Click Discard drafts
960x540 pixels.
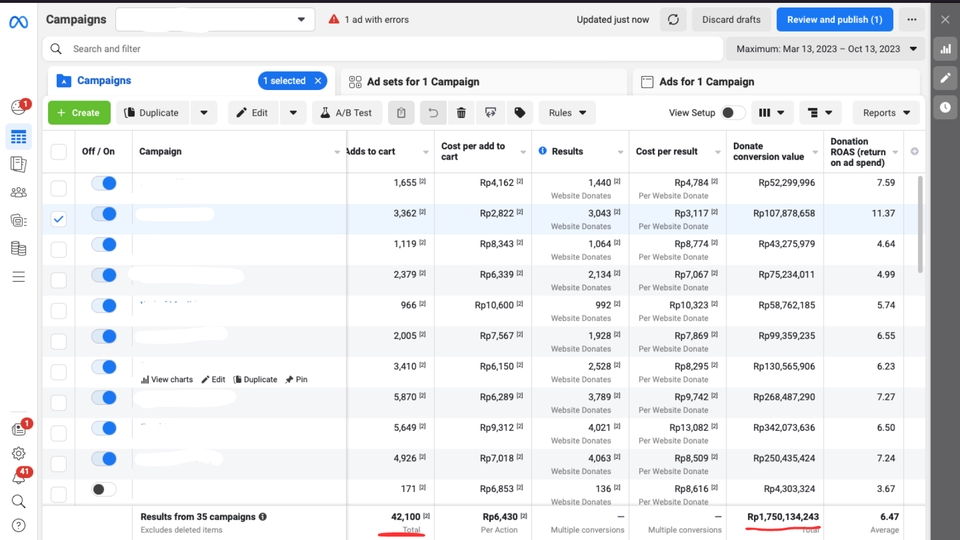click(x=731, y=20)
